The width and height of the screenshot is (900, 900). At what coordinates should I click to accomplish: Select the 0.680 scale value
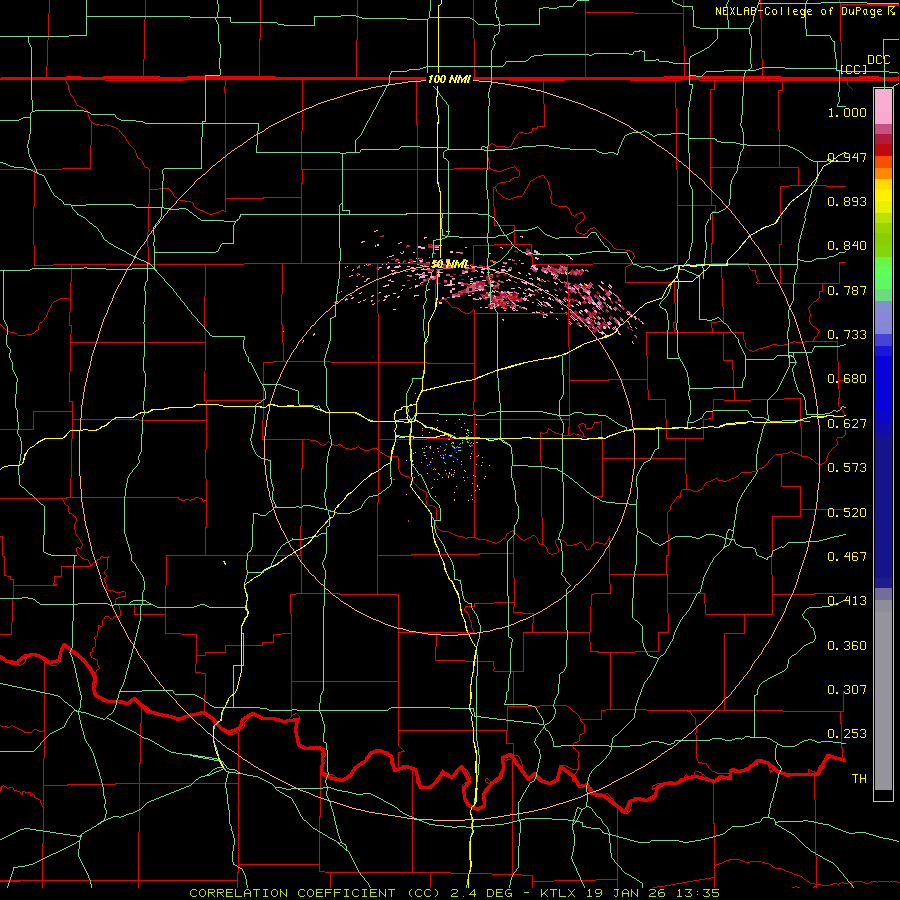coord(847,379)
